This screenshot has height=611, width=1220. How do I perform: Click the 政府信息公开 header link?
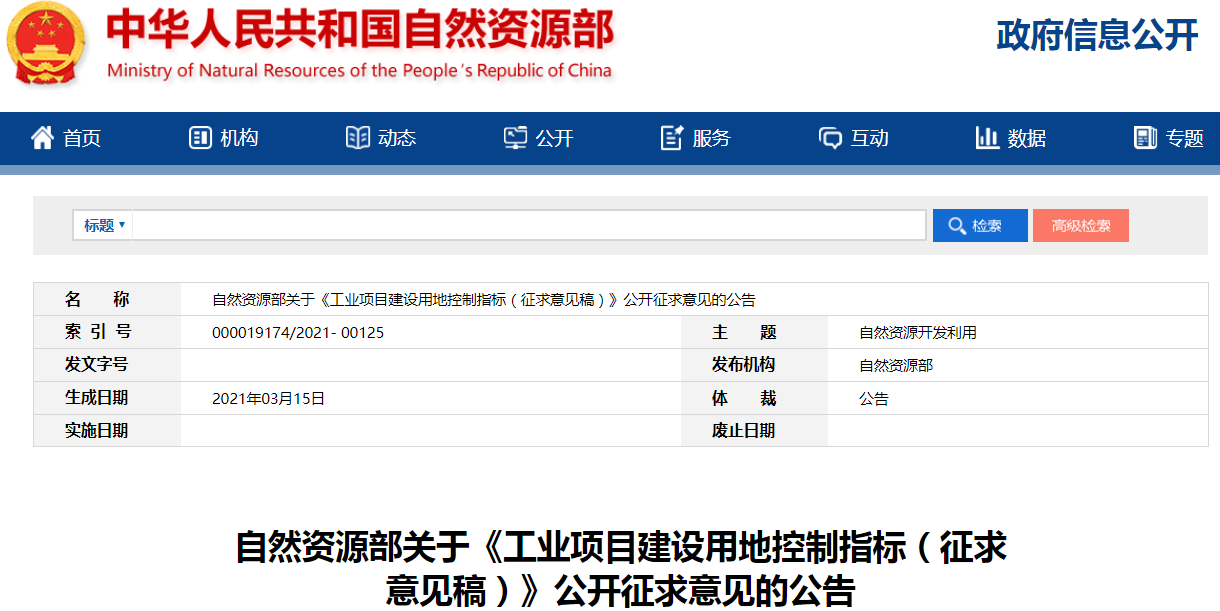[x=1097, y=36]
